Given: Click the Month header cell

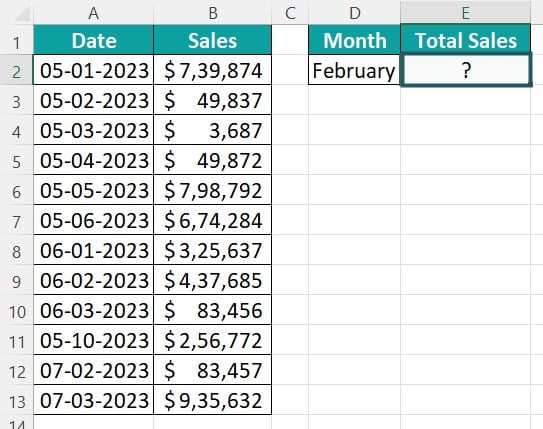Looking at the screenshot, I should tap(354, 40).
